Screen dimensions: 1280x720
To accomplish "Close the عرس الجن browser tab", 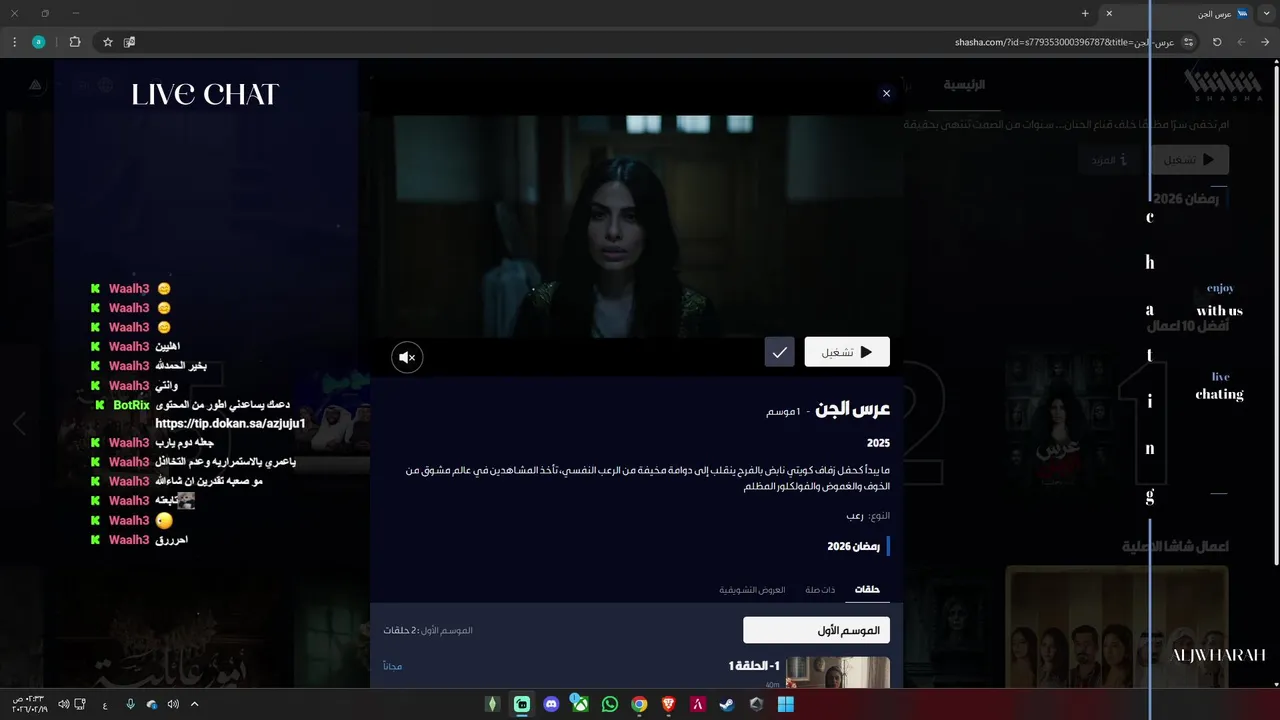I will pos(1109,13).
